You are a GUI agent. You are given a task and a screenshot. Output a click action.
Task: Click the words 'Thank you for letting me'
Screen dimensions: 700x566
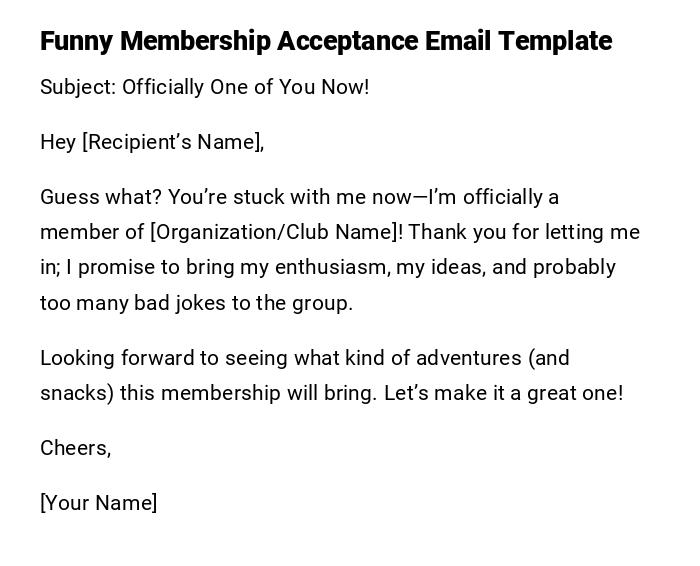tap(524, 232)
